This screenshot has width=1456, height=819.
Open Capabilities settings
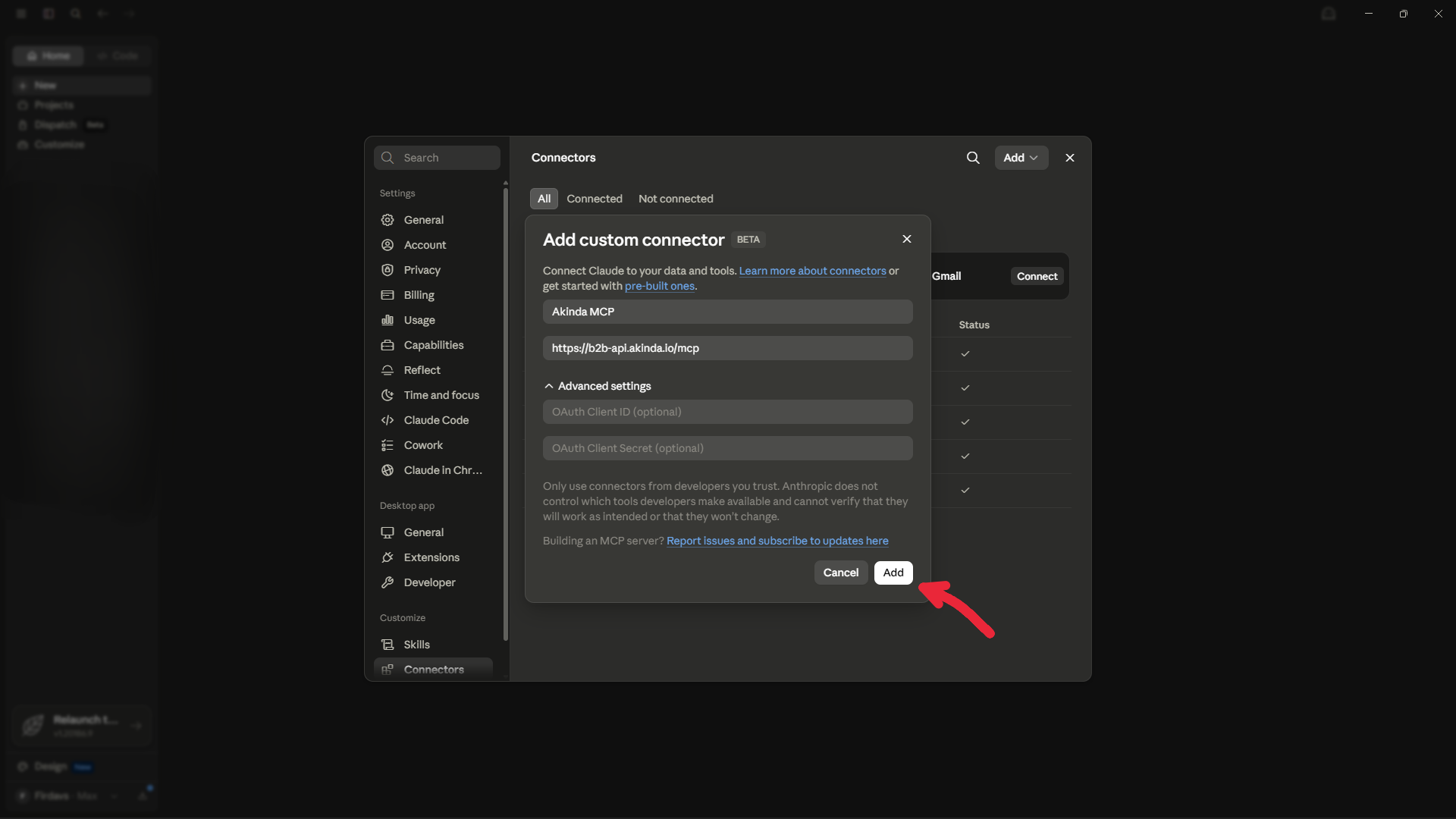[433, 345]
